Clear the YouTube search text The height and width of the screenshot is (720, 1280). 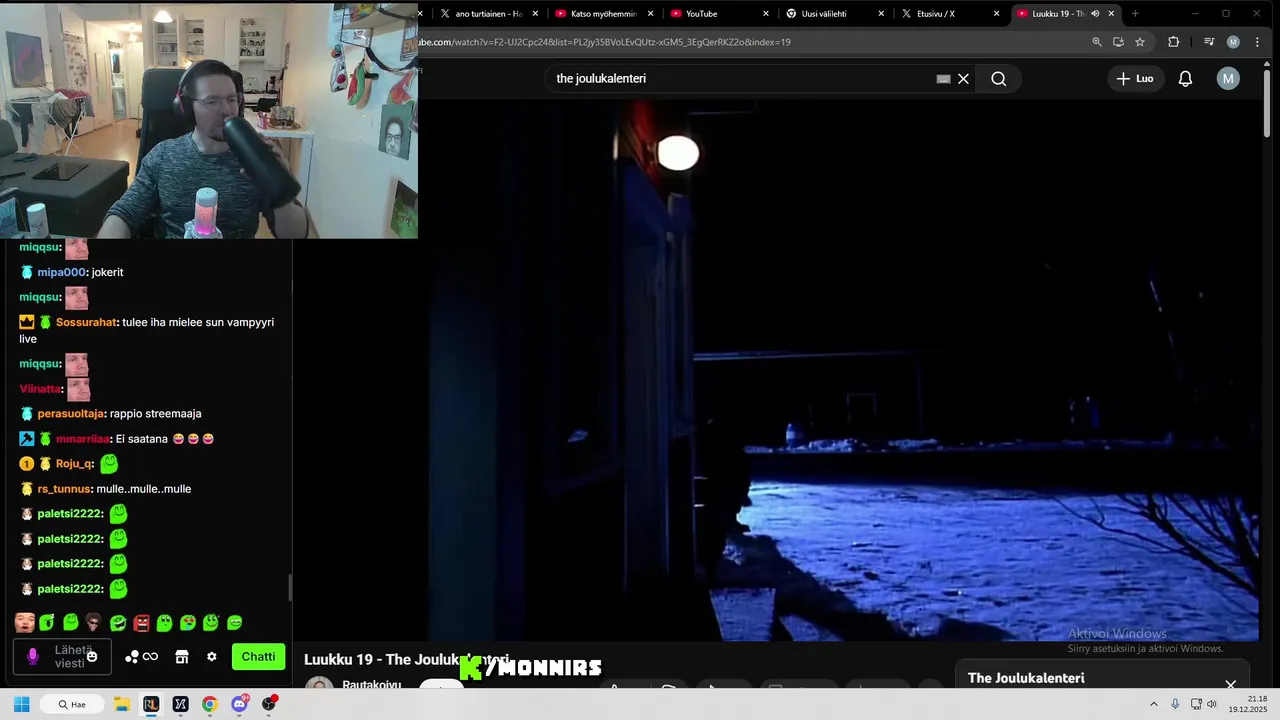[963, 79]
